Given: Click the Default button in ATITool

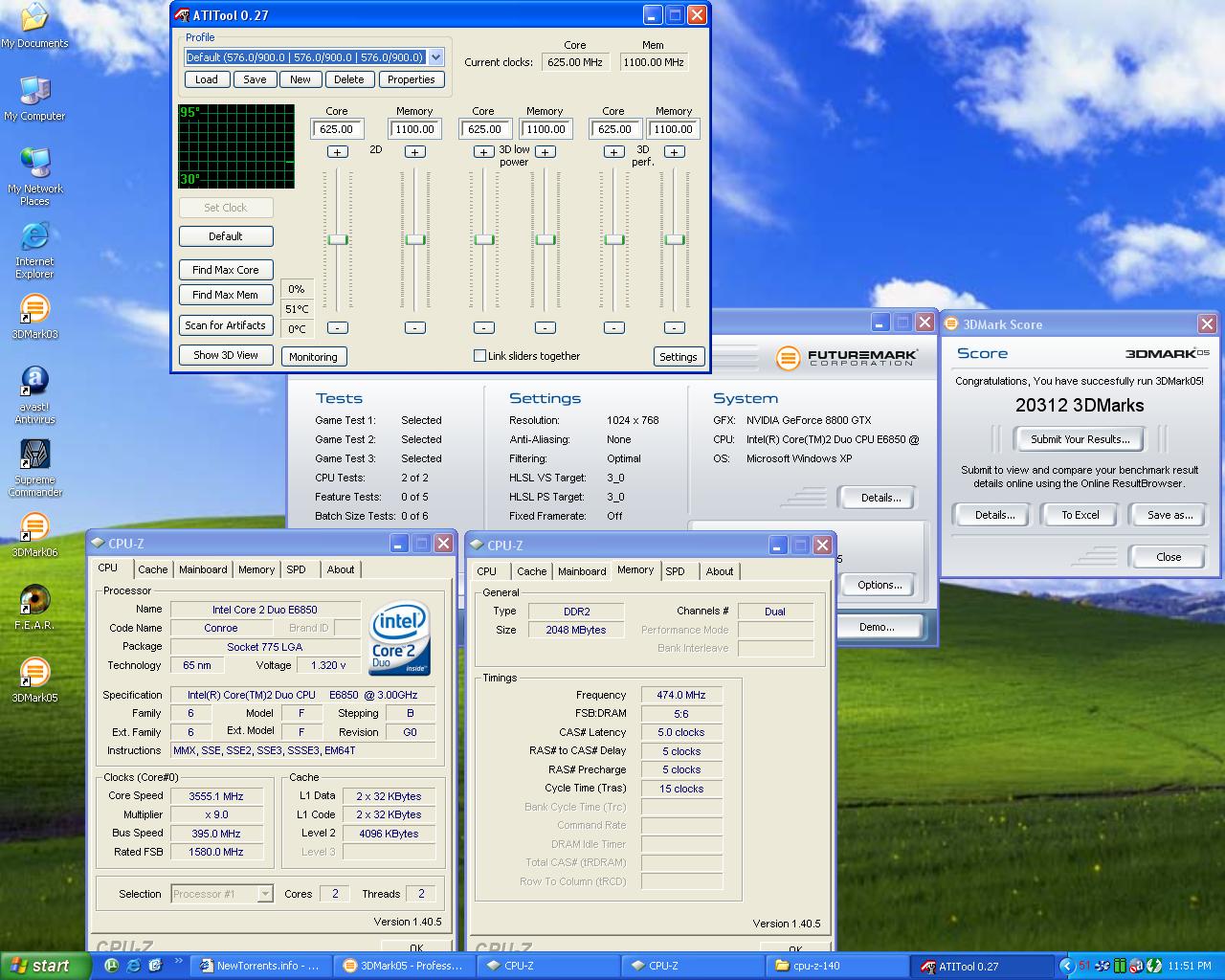Looking at the screenshot, I should click(226, 236).
